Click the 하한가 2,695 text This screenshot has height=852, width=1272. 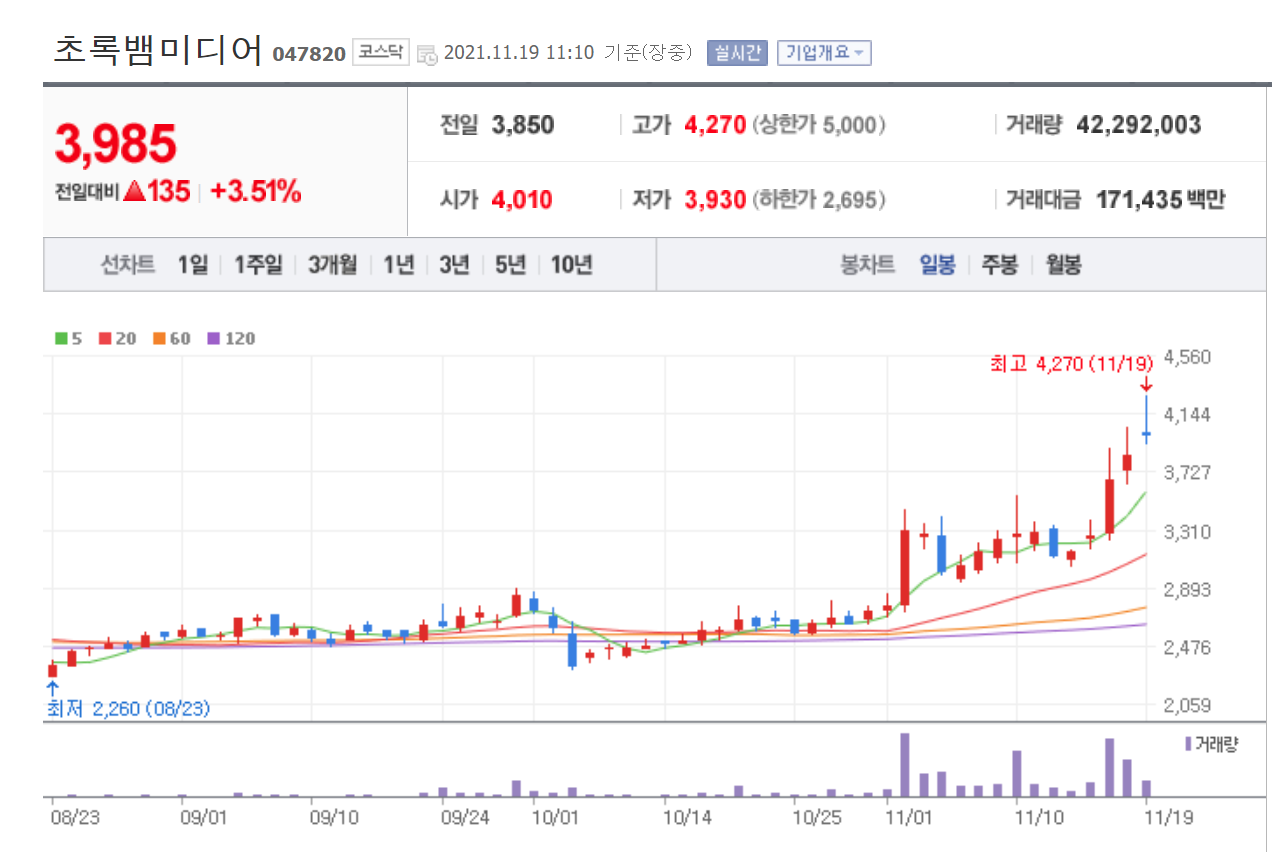[x=819, y=200]
